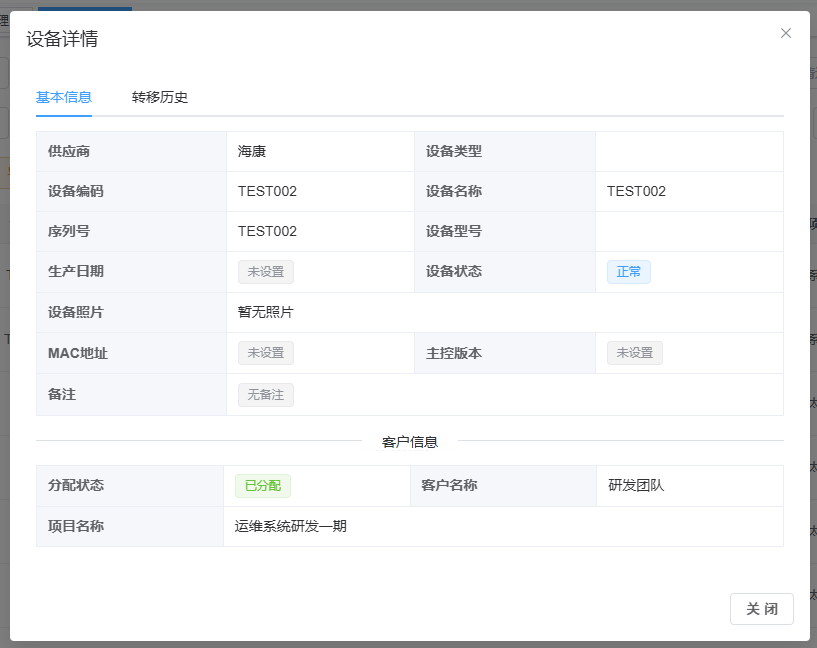The image size is (817, 648).
Task: Click the 已分配 allocation status tag
Action: 263,486
